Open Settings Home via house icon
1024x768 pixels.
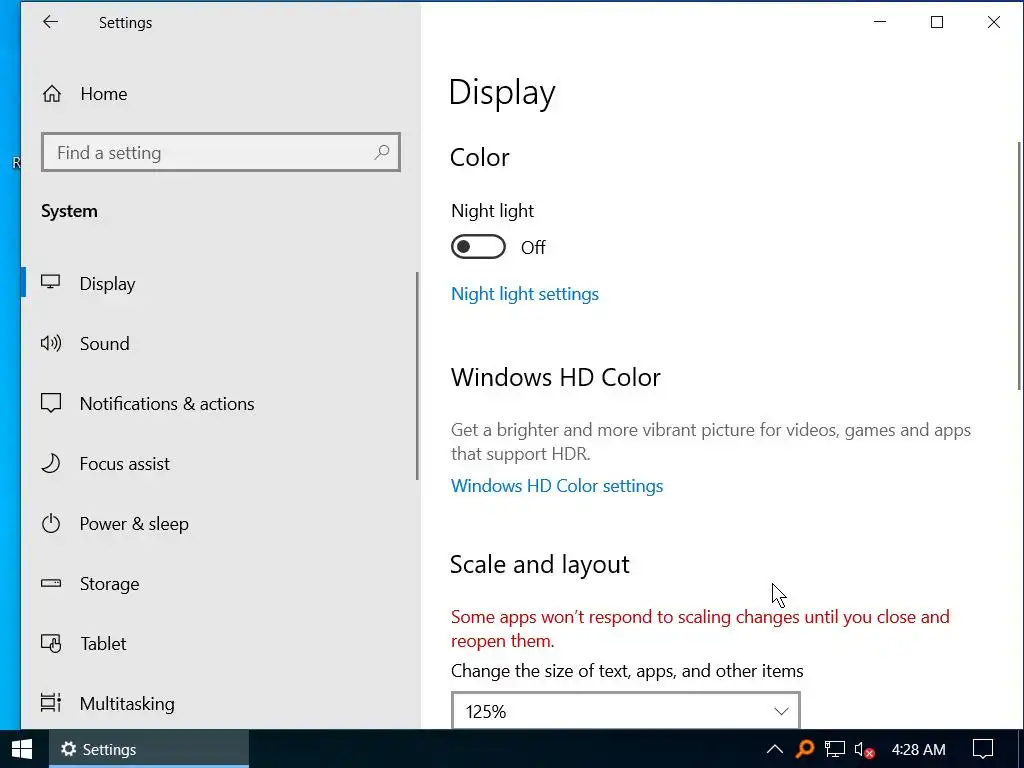click(52, 94)
